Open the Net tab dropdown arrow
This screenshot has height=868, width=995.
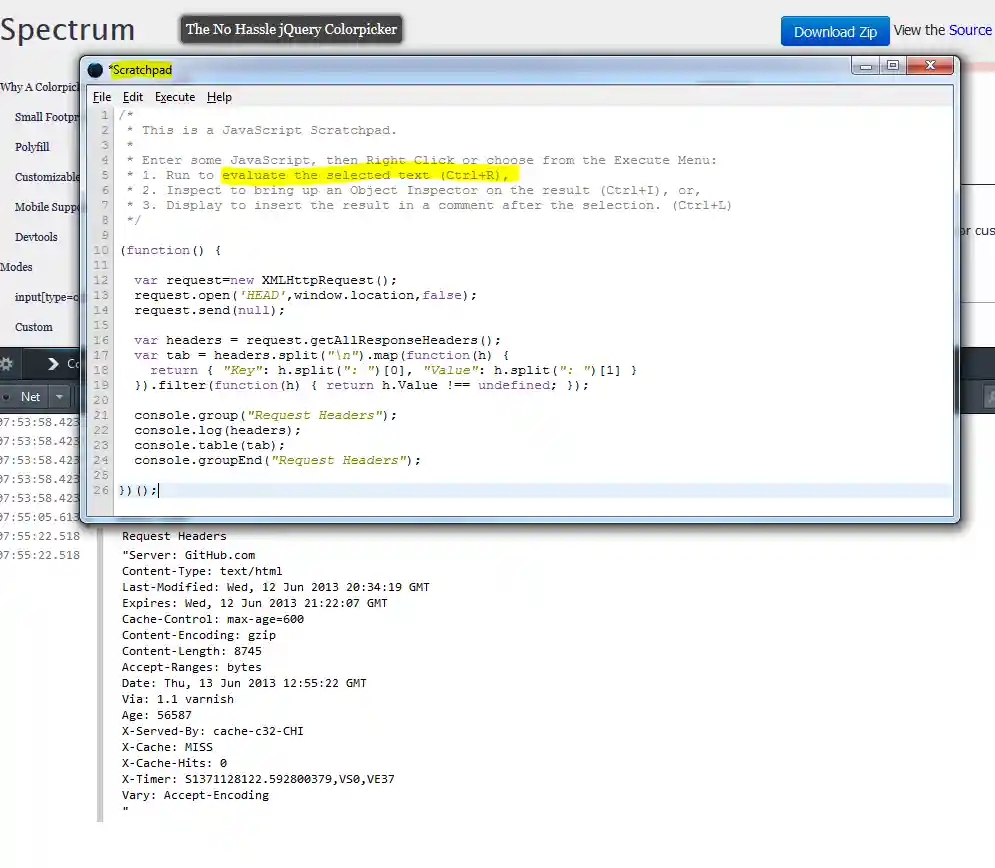click(59, 397)
